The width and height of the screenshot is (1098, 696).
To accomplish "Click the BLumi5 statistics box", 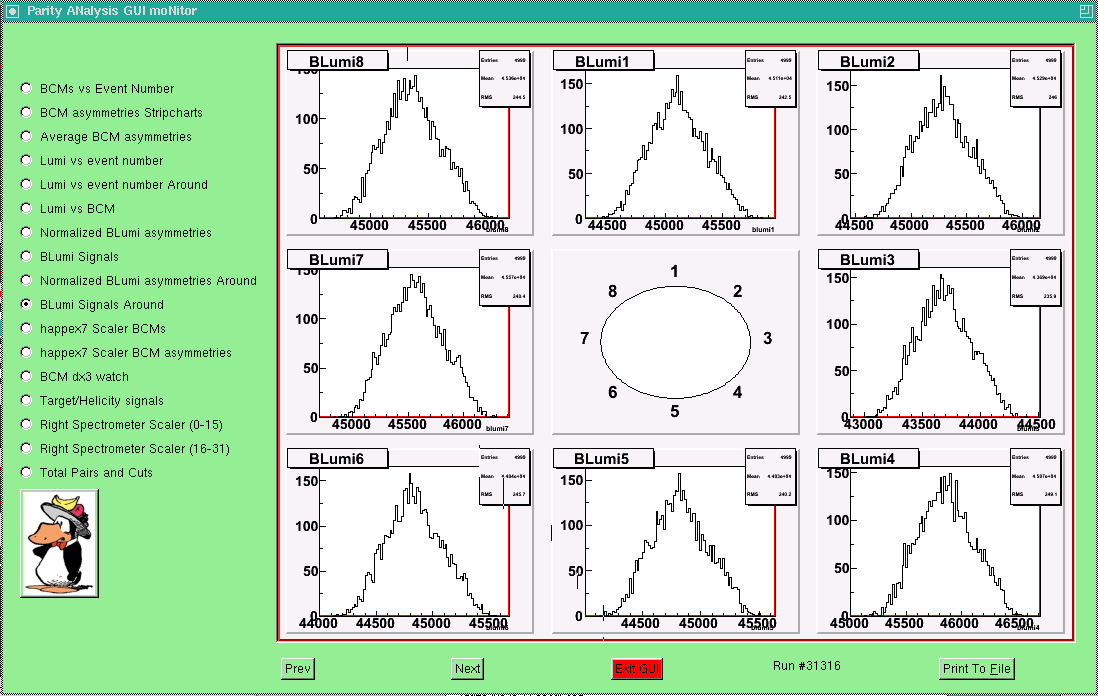I will click(x=770, y=476).
